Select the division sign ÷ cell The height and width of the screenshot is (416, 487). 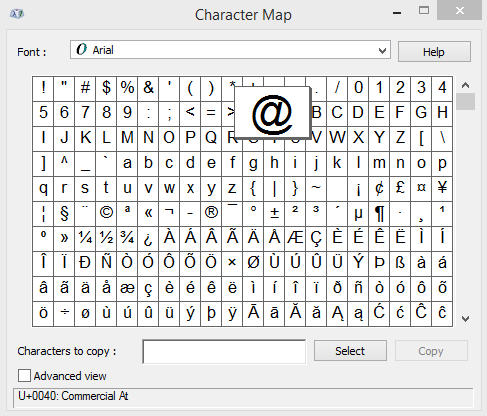point(64,313)
